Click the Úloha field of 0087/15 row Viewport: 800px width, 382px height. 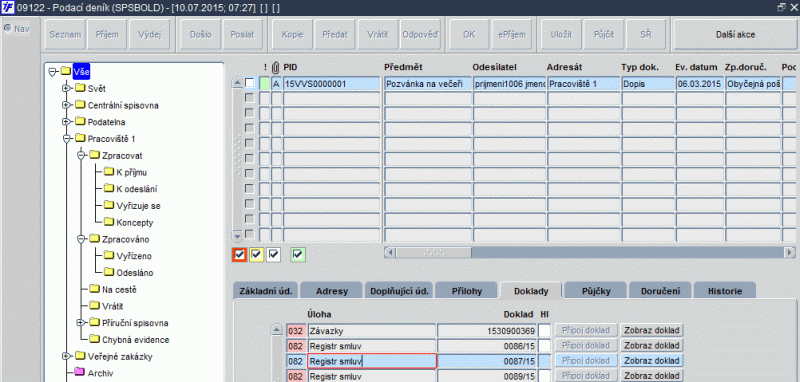coord(371,361)
